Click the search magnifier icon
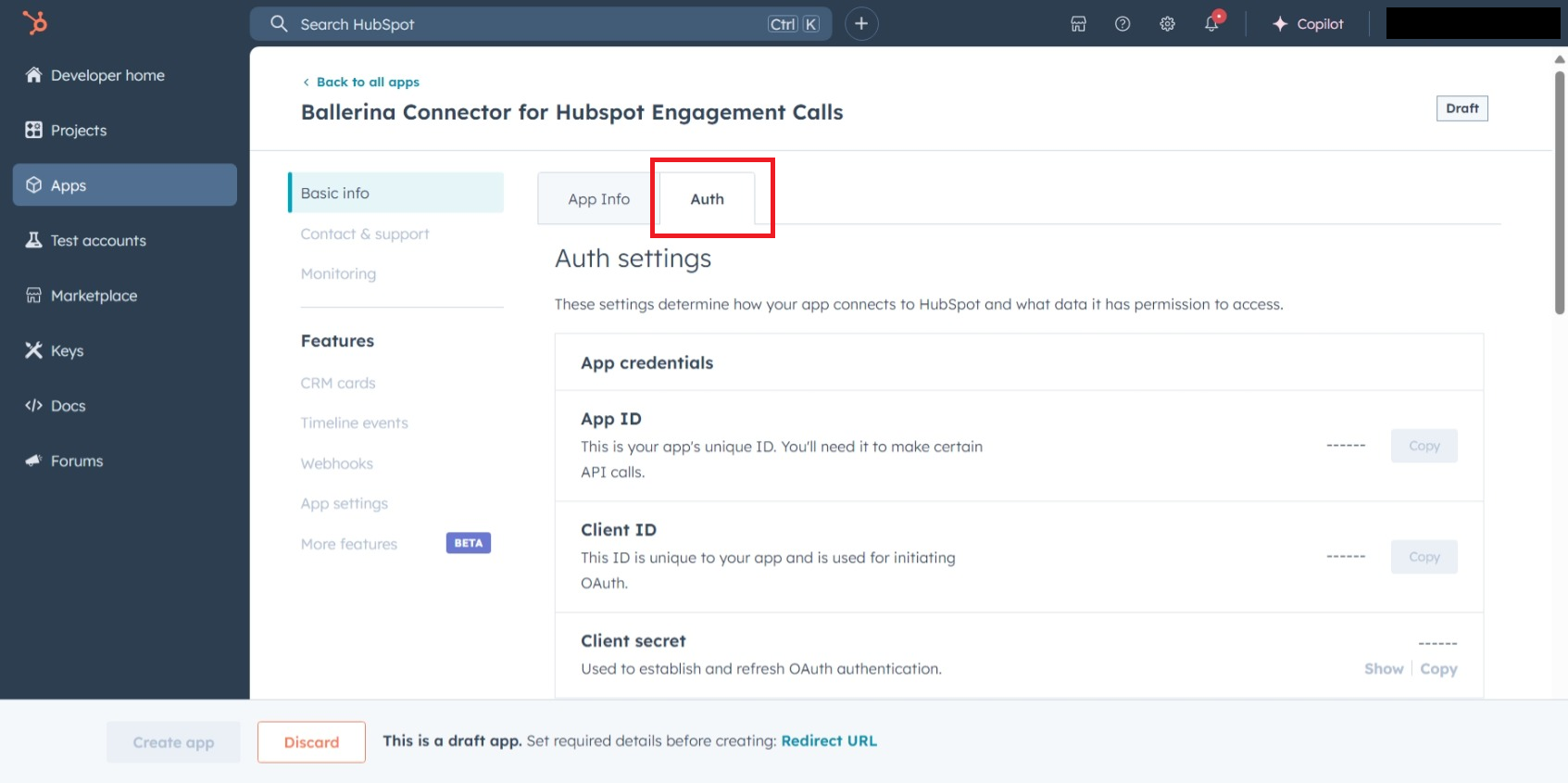Screen dimensions: 1568x783 pos(279,23)
